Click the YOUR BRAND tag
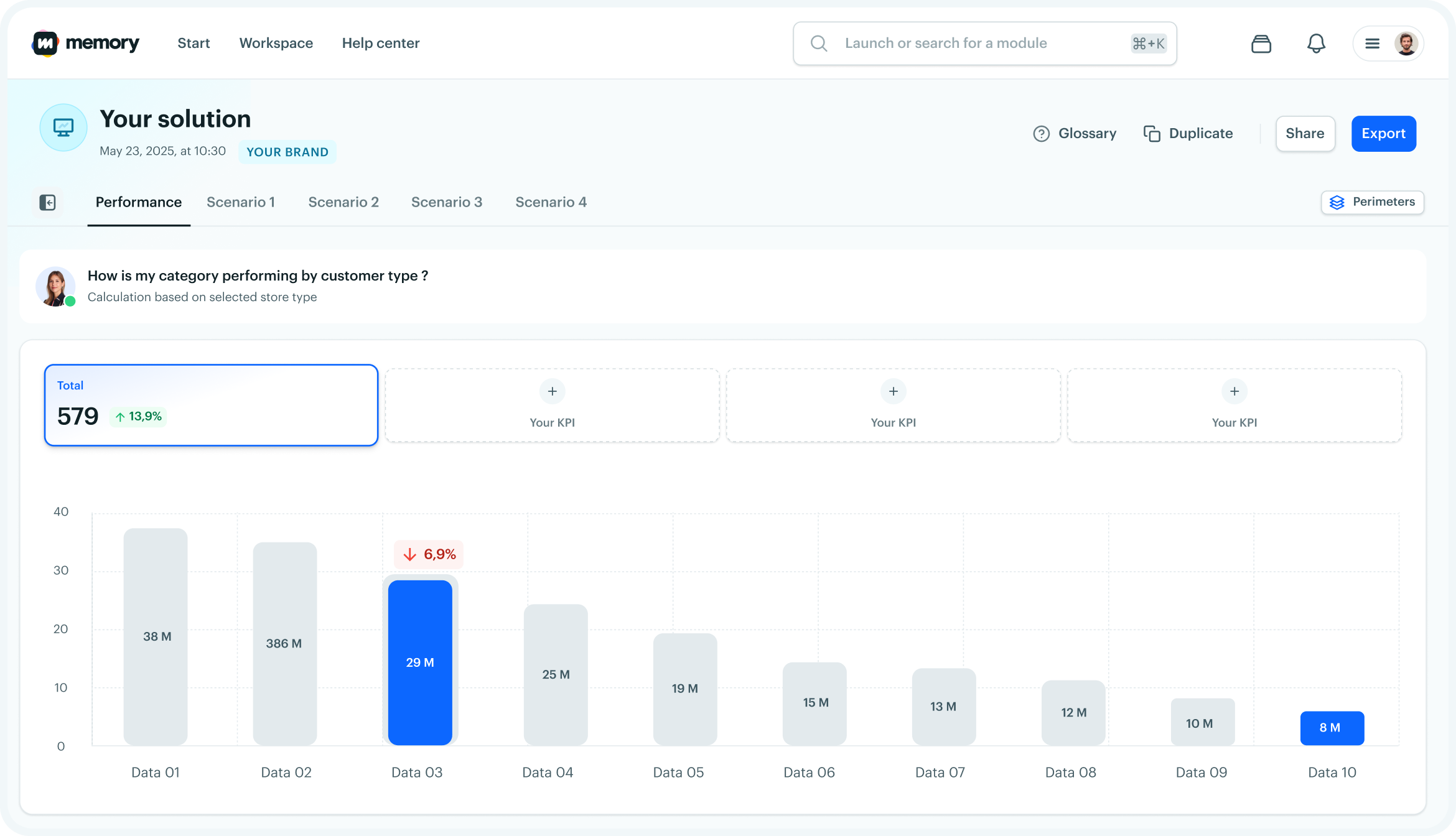 (287, 152)
